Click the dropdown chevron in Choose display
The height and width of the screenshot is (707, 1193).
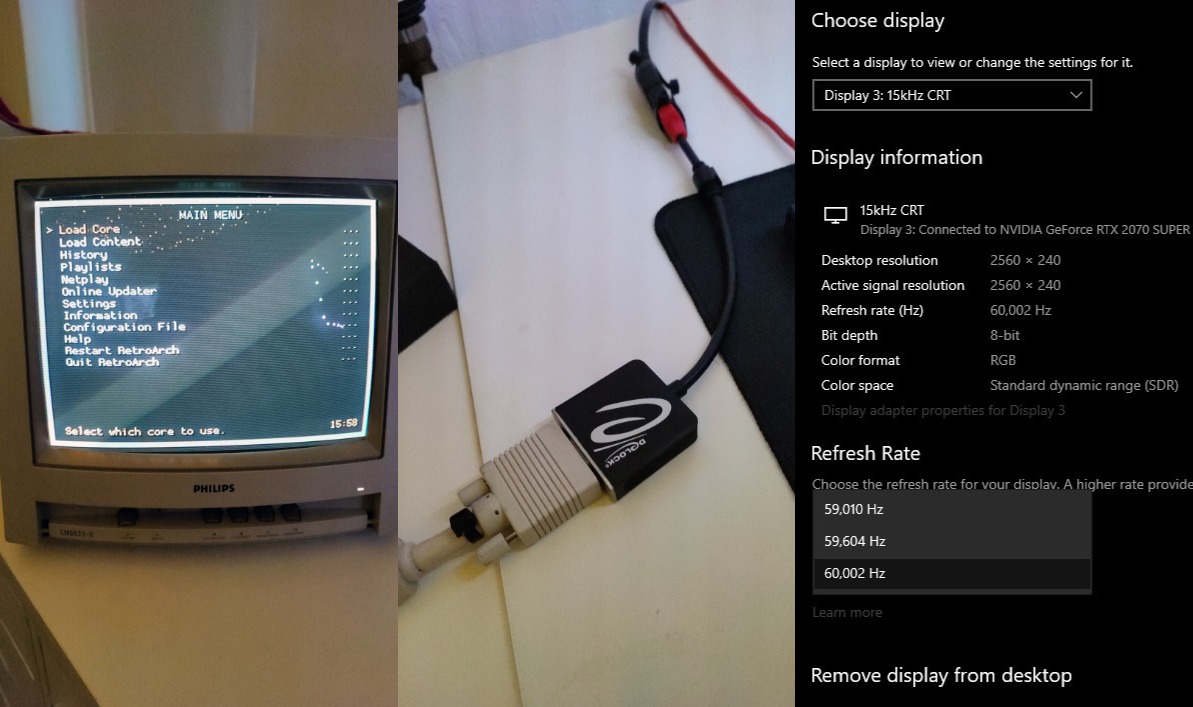pyautogui.click(x=1076, y=95)
